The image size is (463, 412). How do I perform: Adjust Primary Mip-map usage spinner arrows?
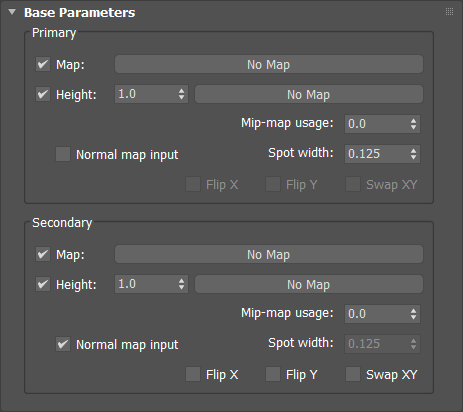[x=413, y=124]
